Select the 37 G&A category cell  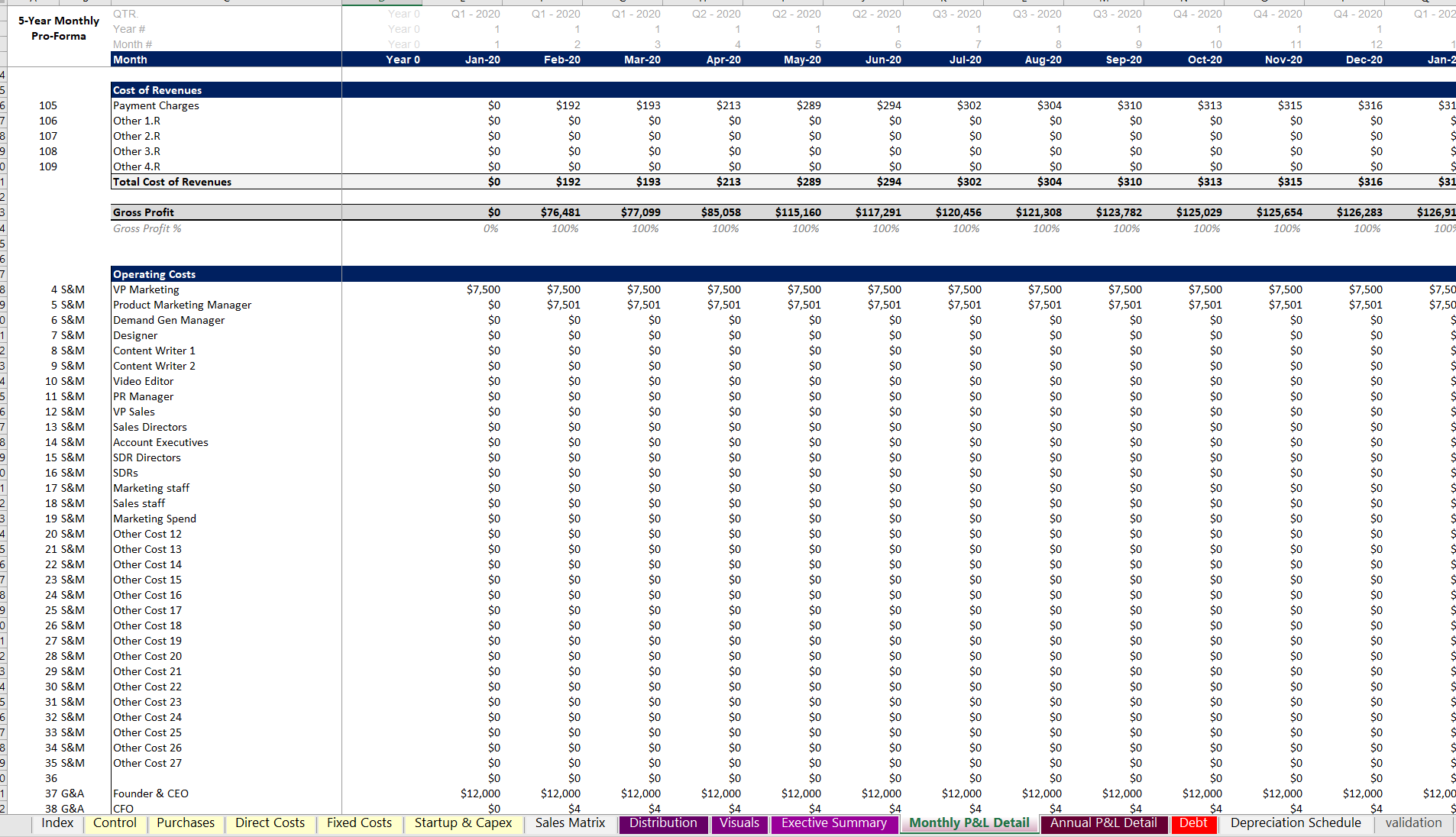65,793
